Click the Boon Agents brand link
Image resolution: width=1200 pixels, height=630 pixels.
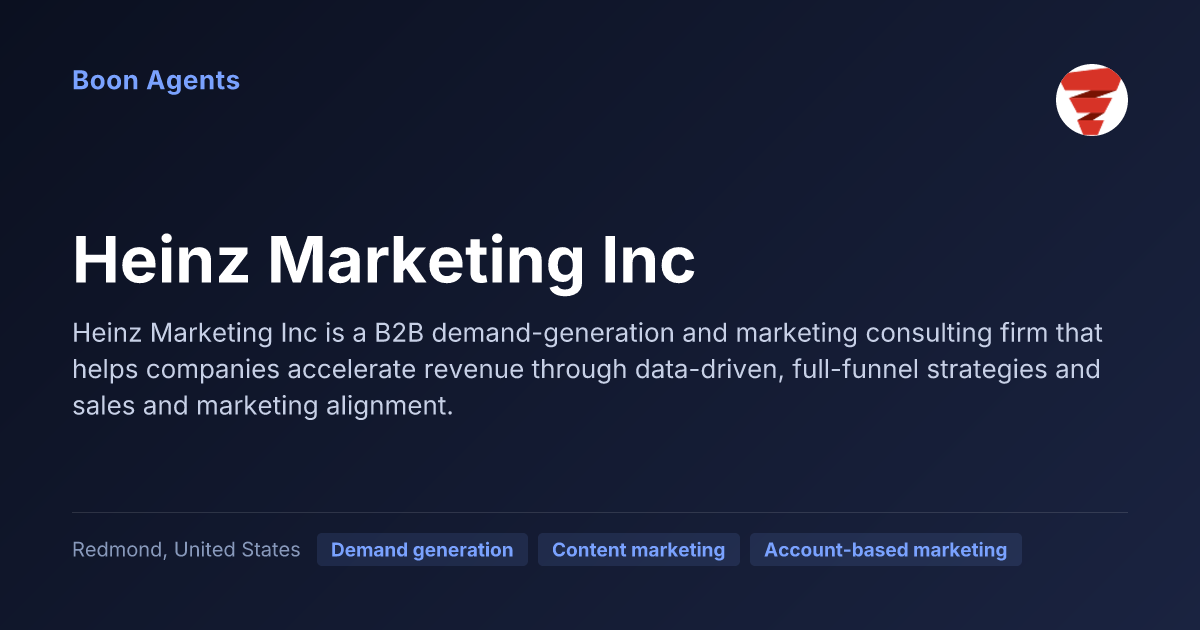(x=156, y=81)
